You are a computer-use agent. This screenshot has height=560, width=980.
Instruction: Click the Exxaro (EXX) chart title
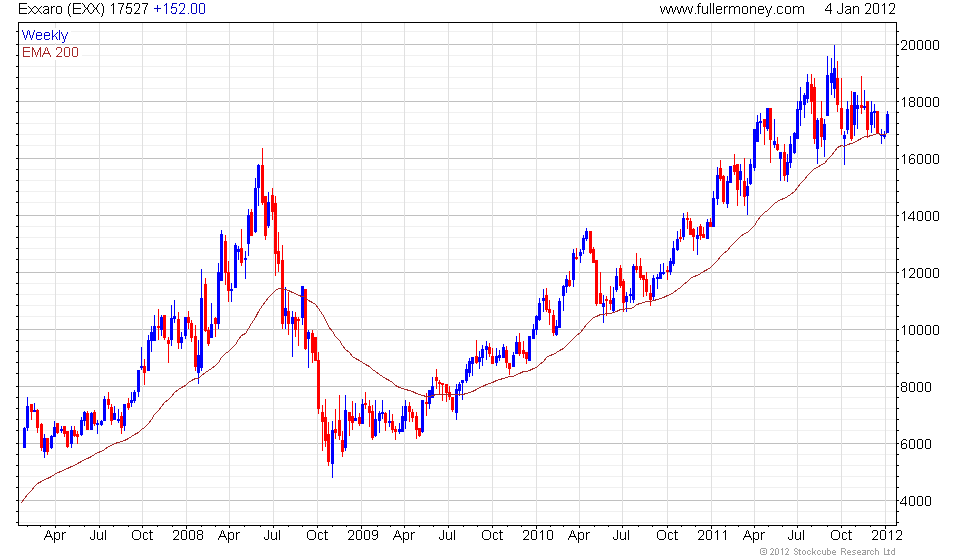[x=62, y=9]
